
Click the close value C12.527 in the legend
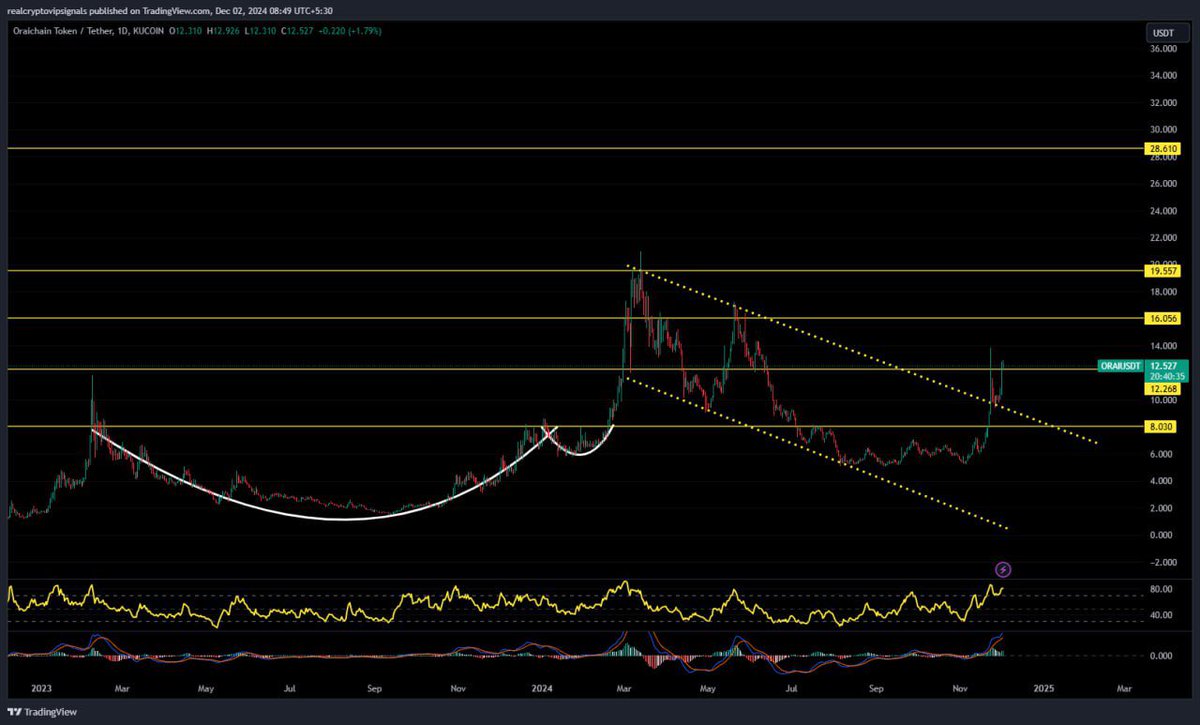click(x=298, y=32)
